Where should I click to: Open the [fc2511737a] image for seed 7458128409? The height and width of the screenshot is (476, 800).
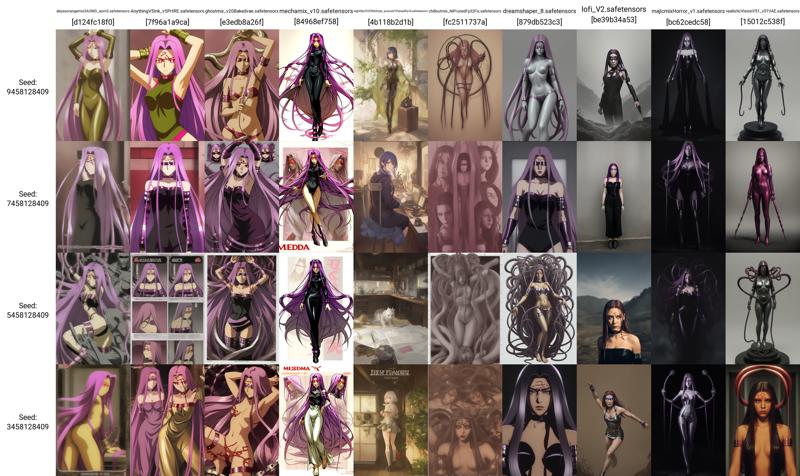(x=465, y=197)
